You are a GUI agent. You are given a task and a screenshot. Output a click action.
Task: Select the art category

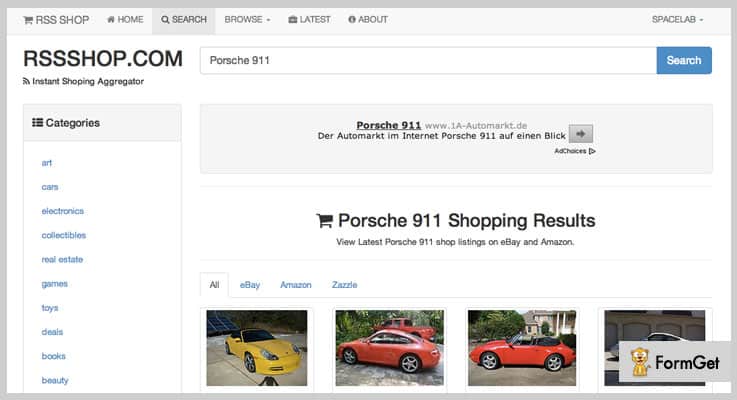point(47,163)
